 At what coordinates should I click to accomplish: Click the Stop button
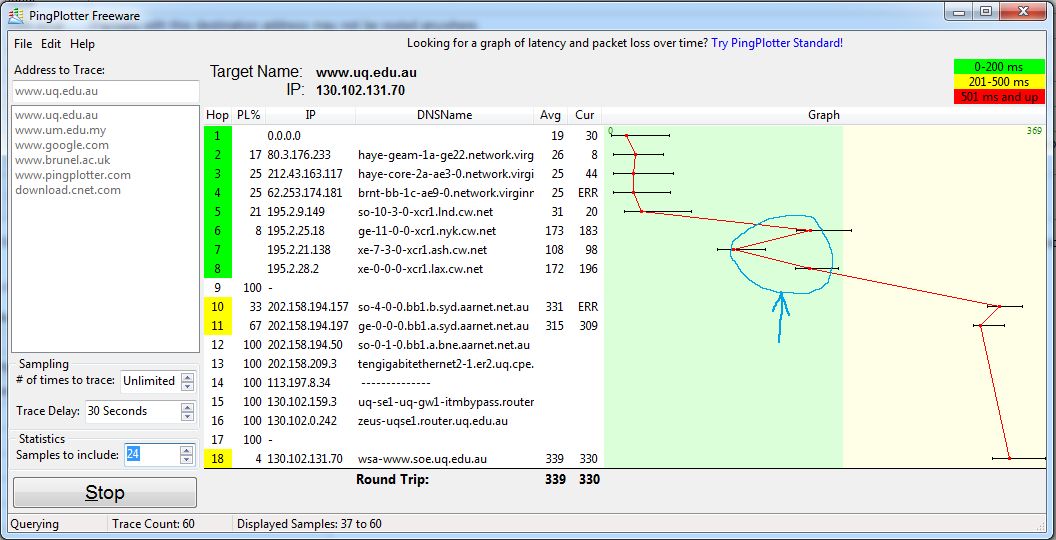click(105, 493)
